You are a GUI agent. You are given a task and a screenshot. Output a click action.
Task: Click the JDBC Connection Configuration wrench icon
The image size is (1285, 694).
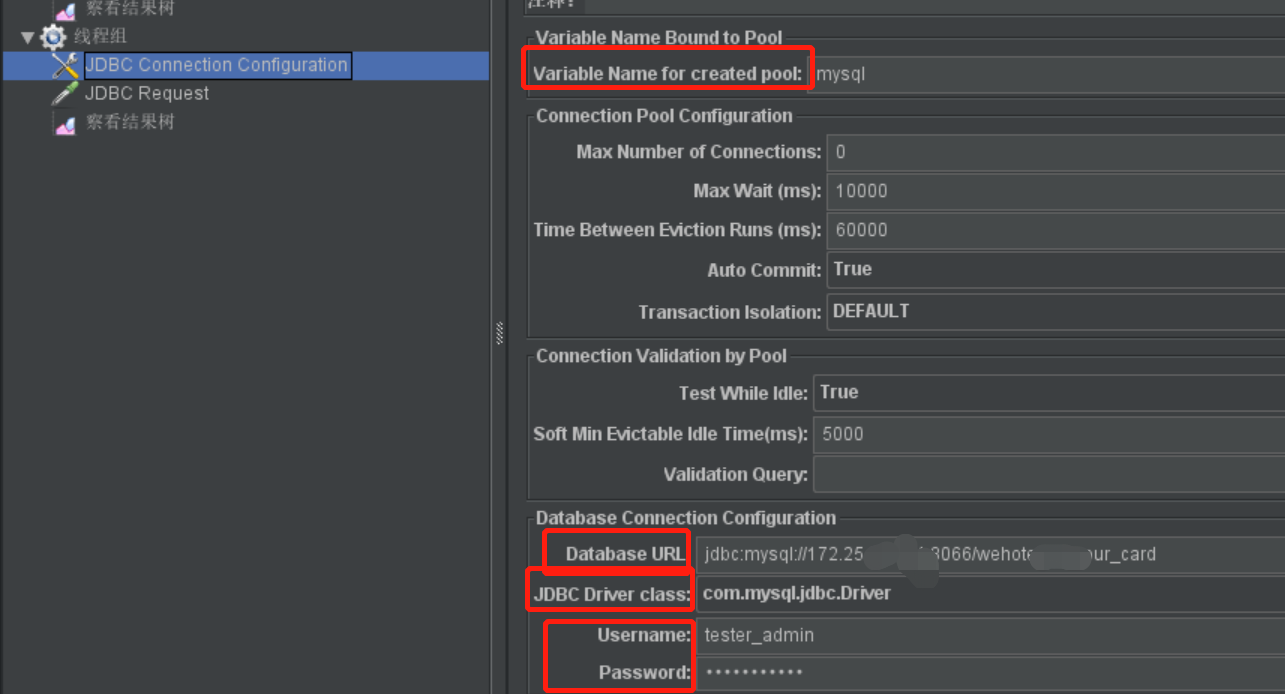(65, 66)
